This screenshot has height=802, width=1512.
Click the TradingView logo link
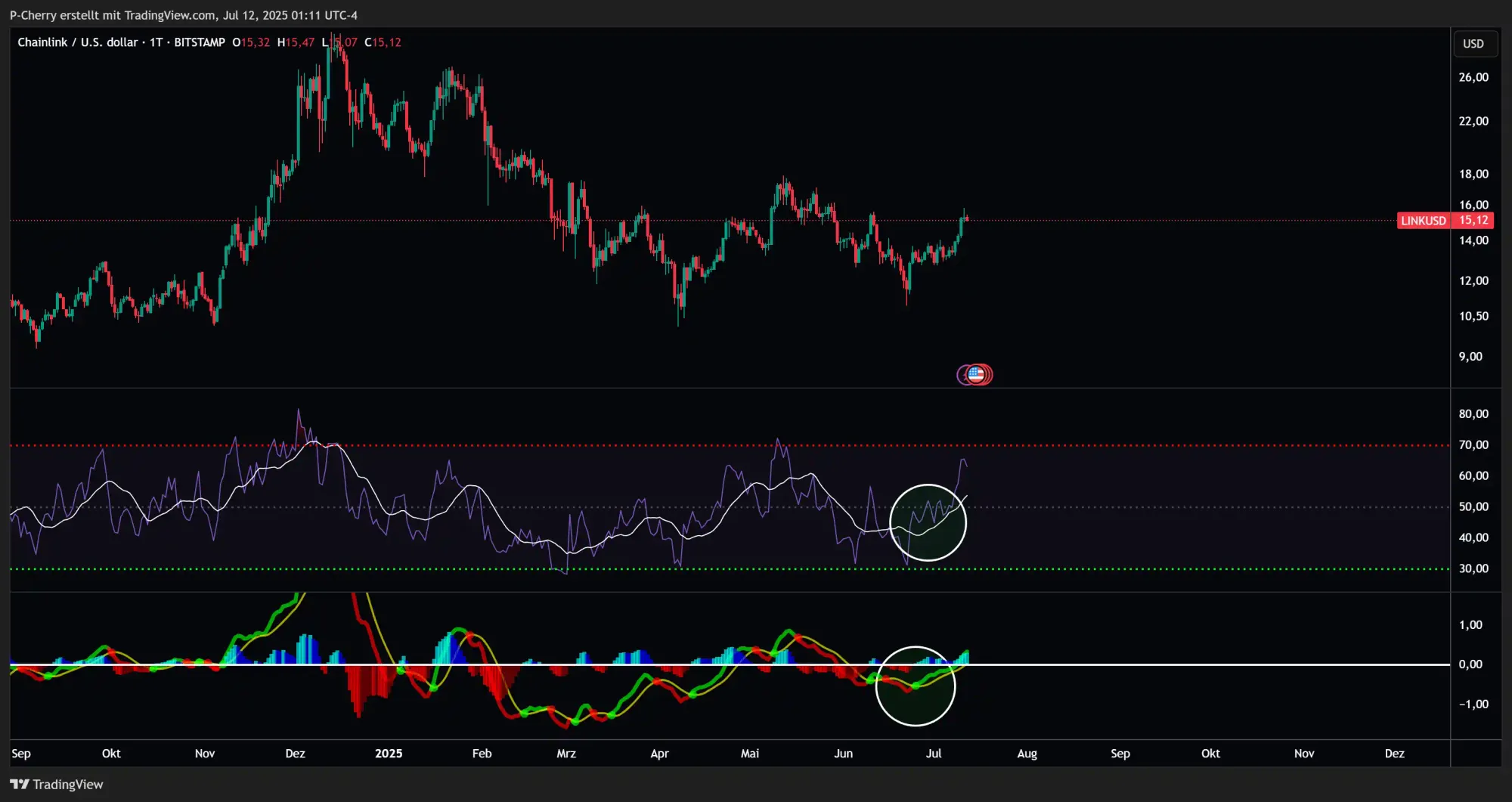tap(57, 785)
